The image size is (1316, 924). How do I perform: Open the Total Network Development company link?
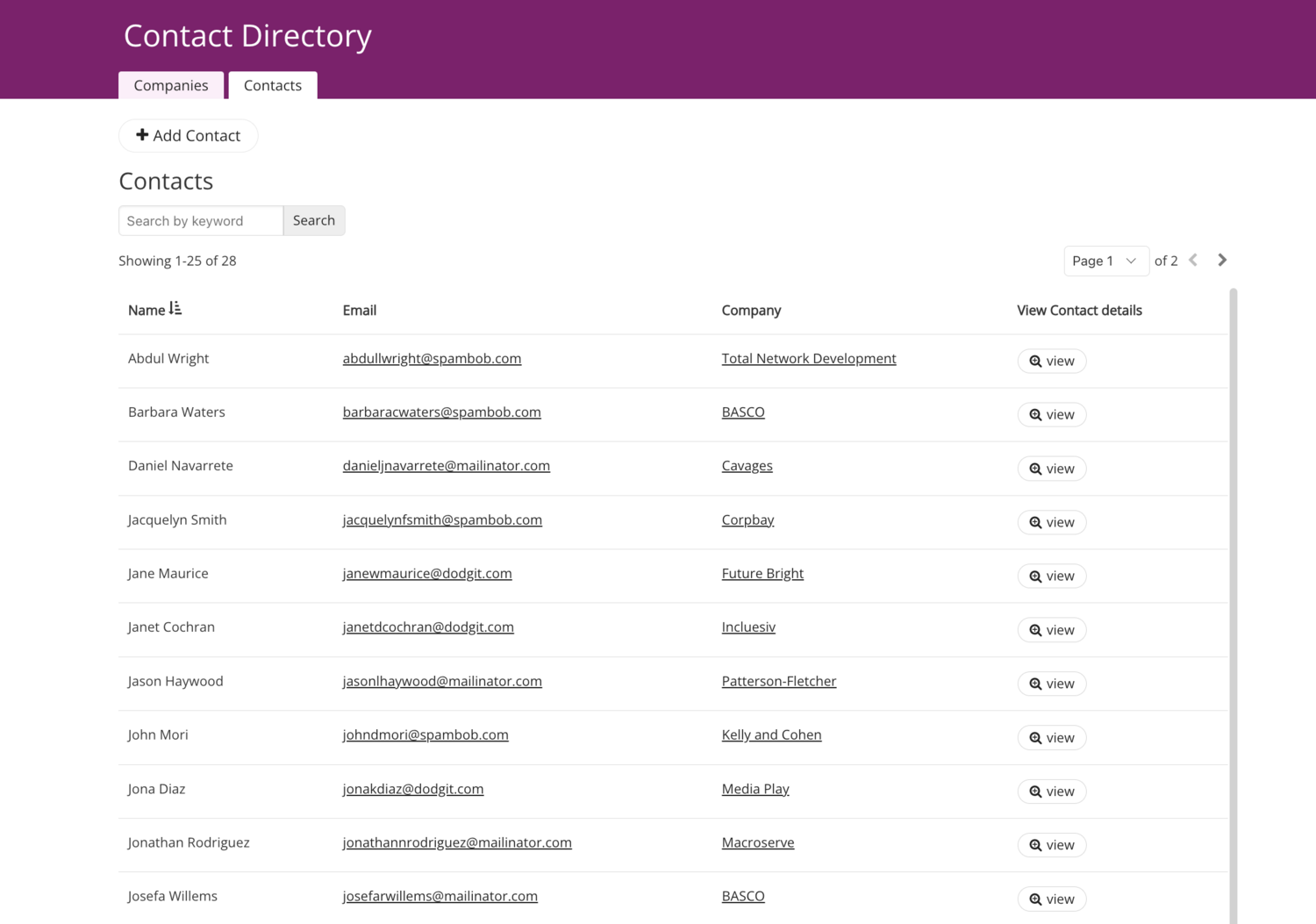click(808, 358)
